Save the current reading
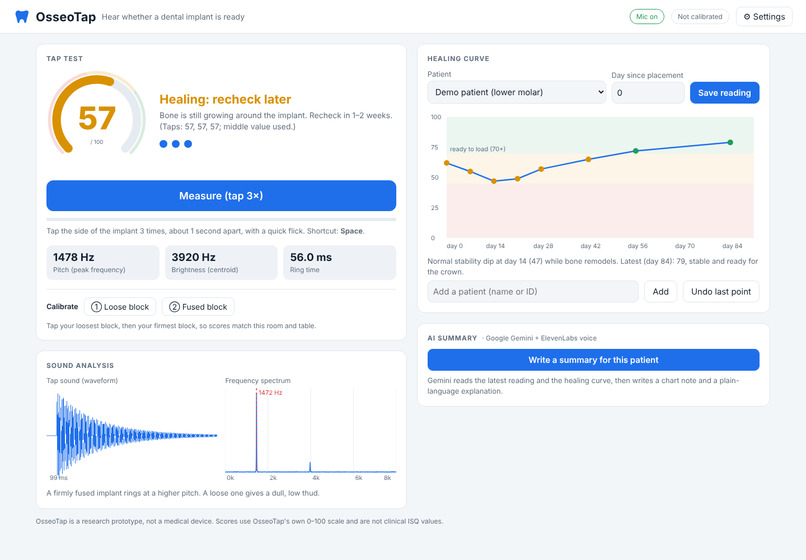806x560 pixels. click(724, 93)
